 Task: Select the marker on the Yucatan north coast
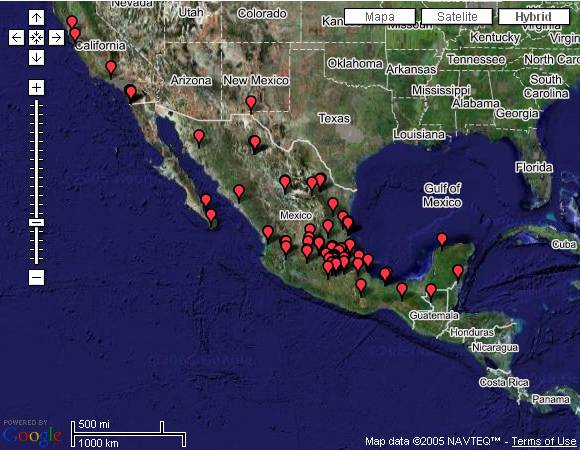(442, 240)
